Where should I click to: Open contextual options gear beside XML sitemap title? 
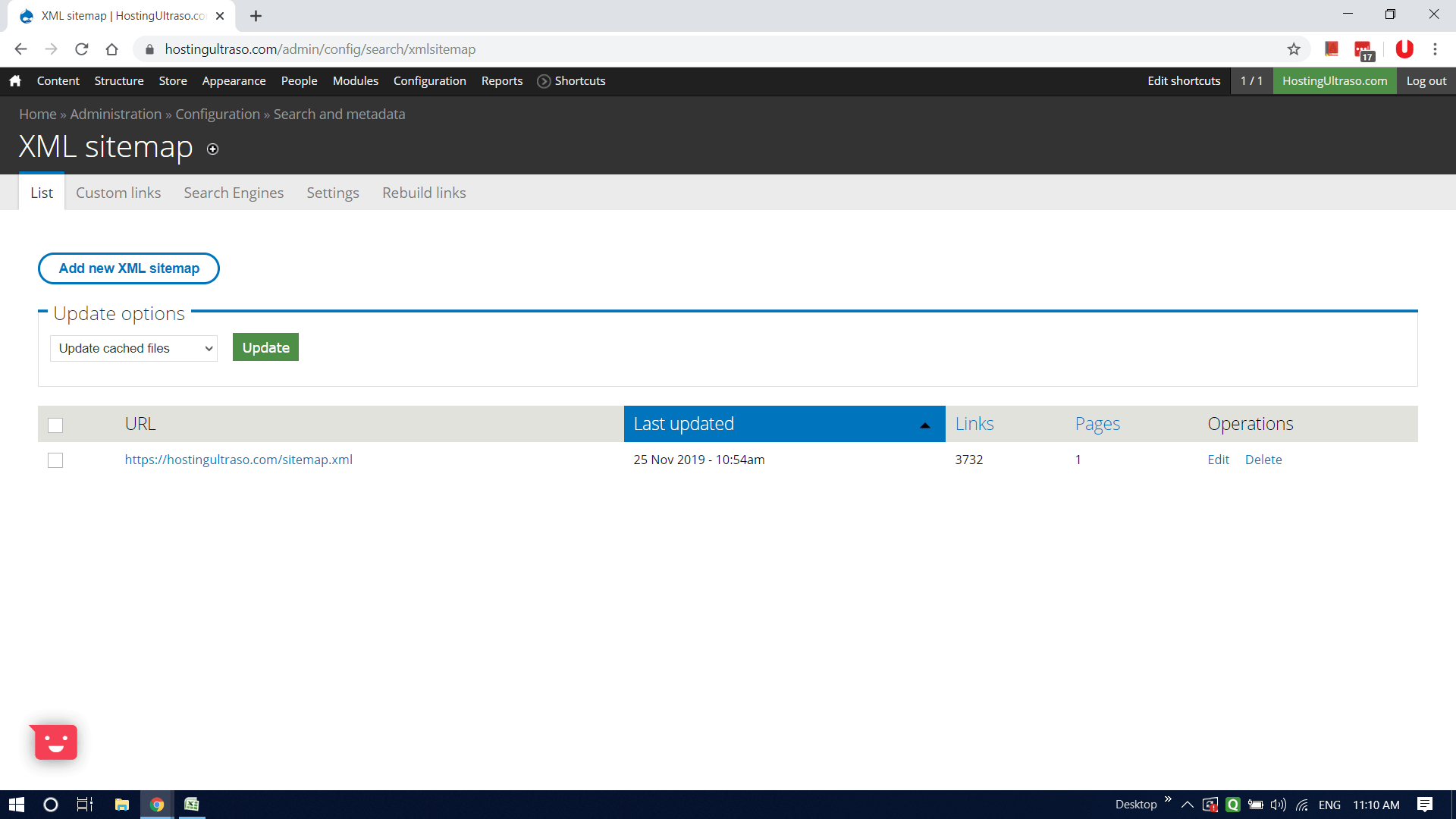pos(212,149)
